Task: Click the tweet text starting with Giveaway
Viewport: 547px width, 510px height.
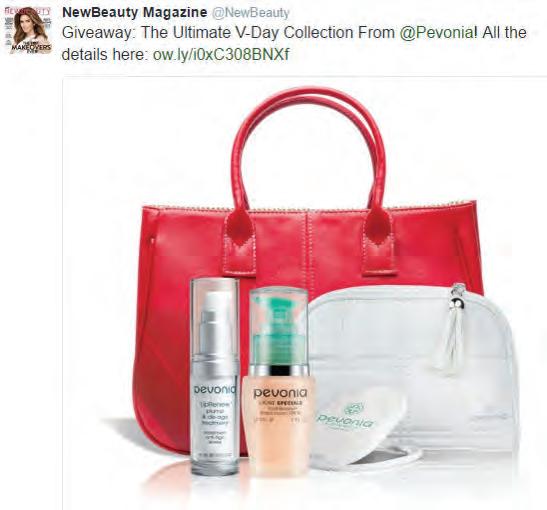Action: tap(294, 44)
